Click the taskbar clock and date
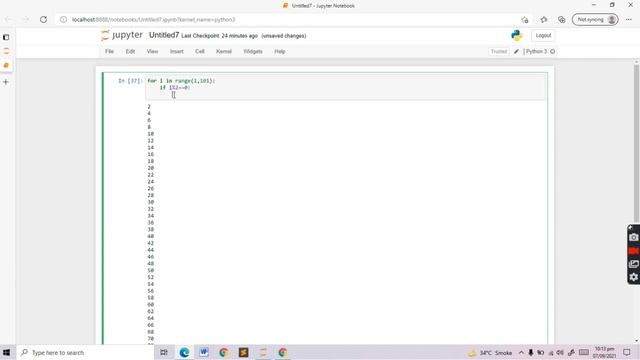Viewport: 640px width, 360px height. coord(604,353)
